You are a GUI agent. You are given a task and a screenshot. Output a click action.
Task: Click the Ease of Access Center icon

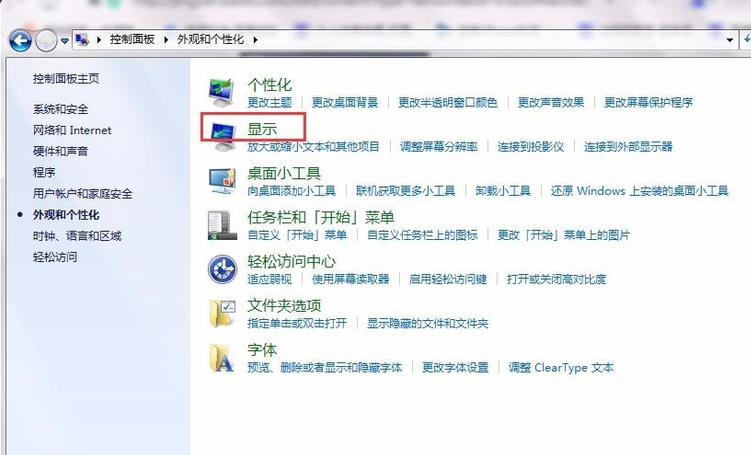pyautogui.click(x=221, y=268)
